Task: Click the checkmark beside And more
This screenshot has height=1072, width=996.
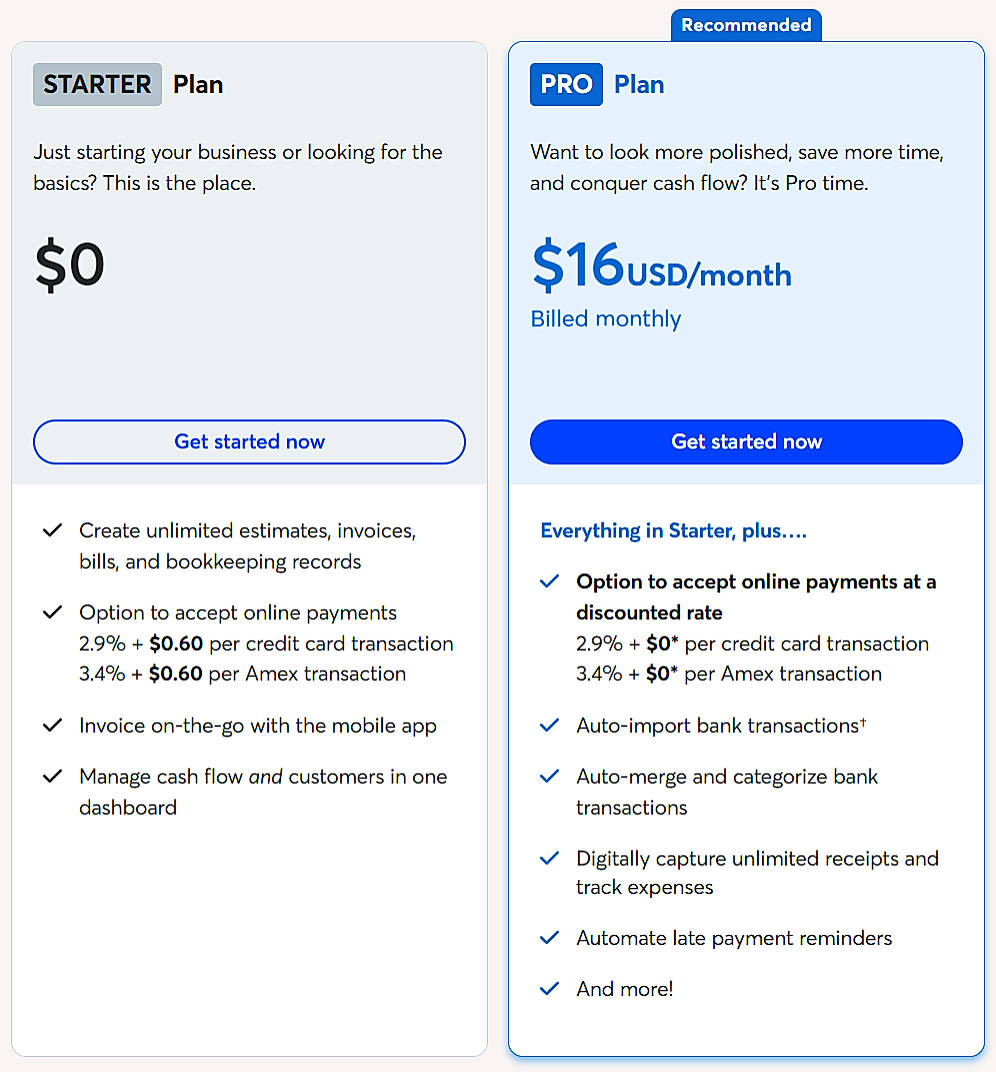Action: [549, 988]
